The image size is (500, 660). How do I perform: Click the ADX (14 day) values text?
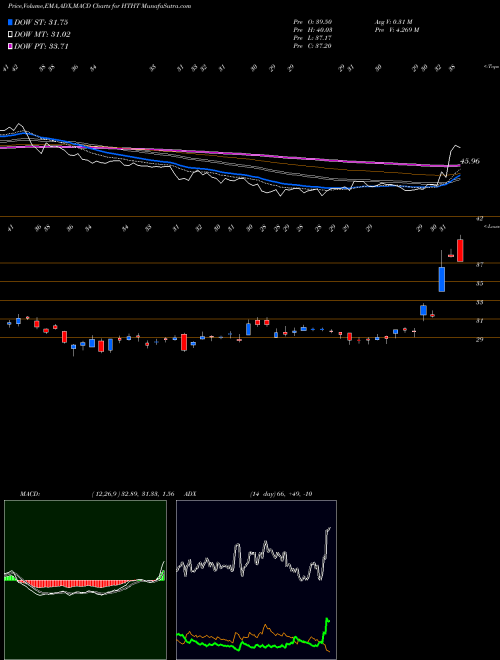pyautogui.click(x=281, y=494)
